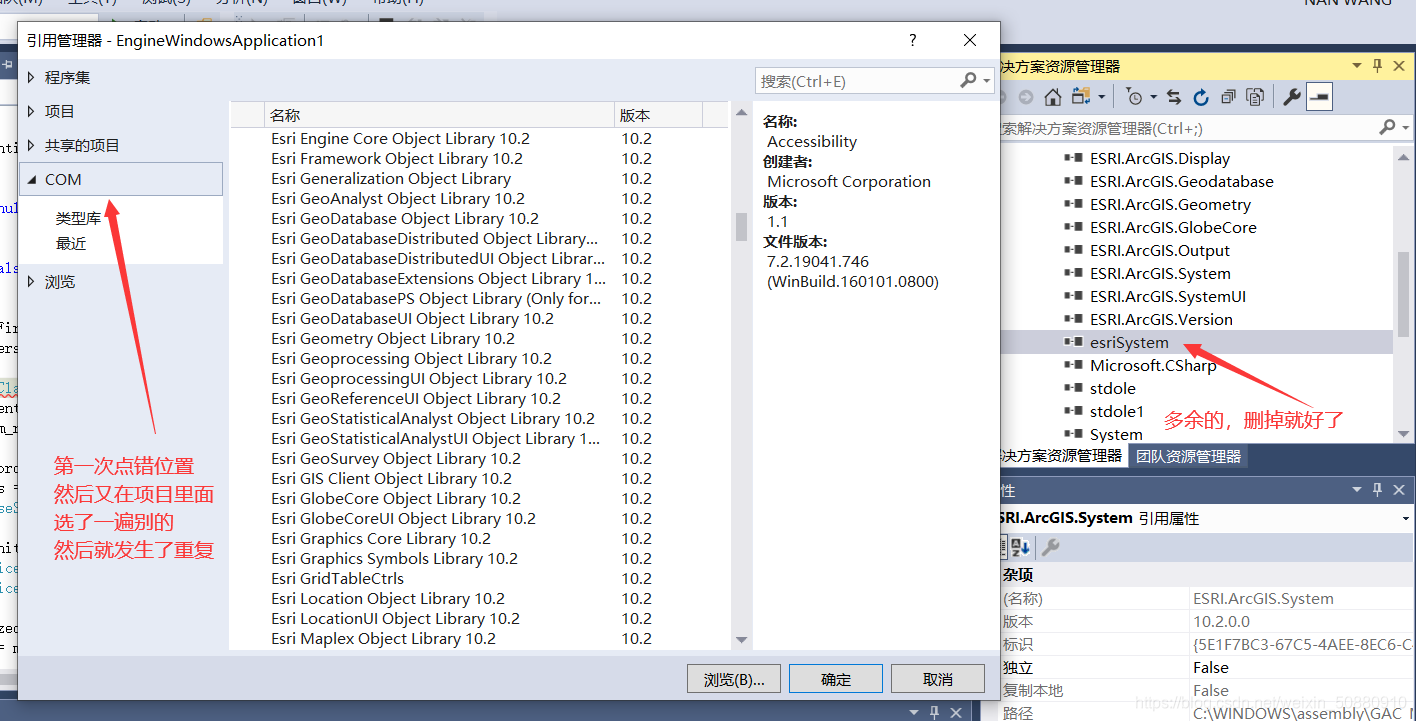Select ESRI.ArcGIS.Geodatabase in Solution Explorer
Viewport: 1416px width, 721px height.
pos(1181,181)
